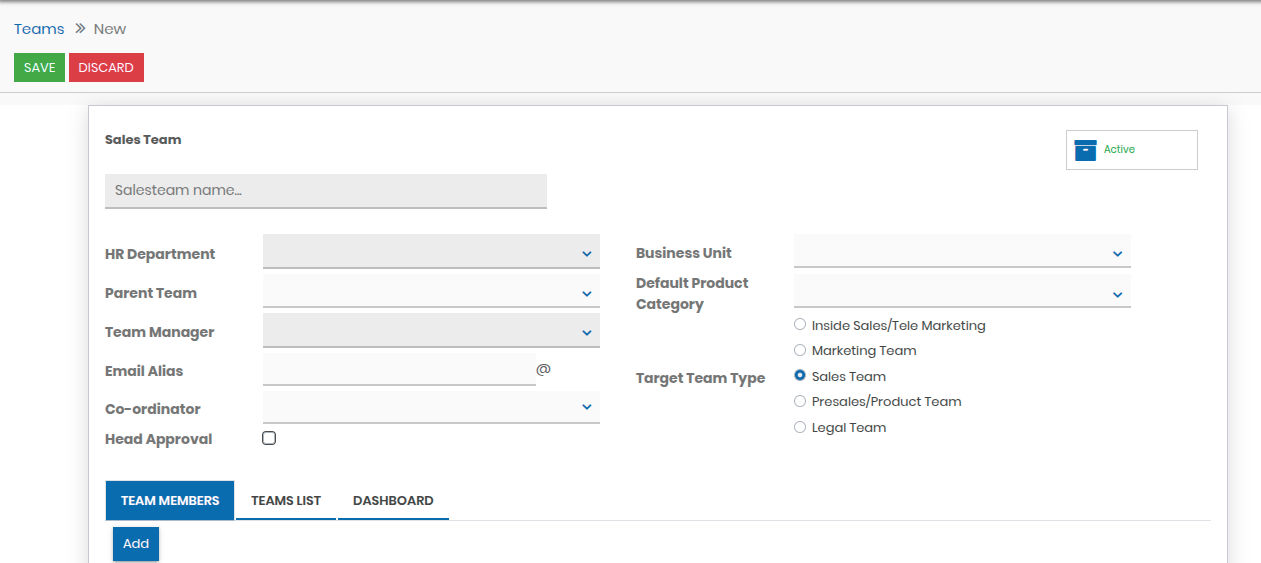This screenshot has height=563, width=1261.
Task: Select Inside Sales/Tele Marketing radio option
Action: (x=800, y=325)
